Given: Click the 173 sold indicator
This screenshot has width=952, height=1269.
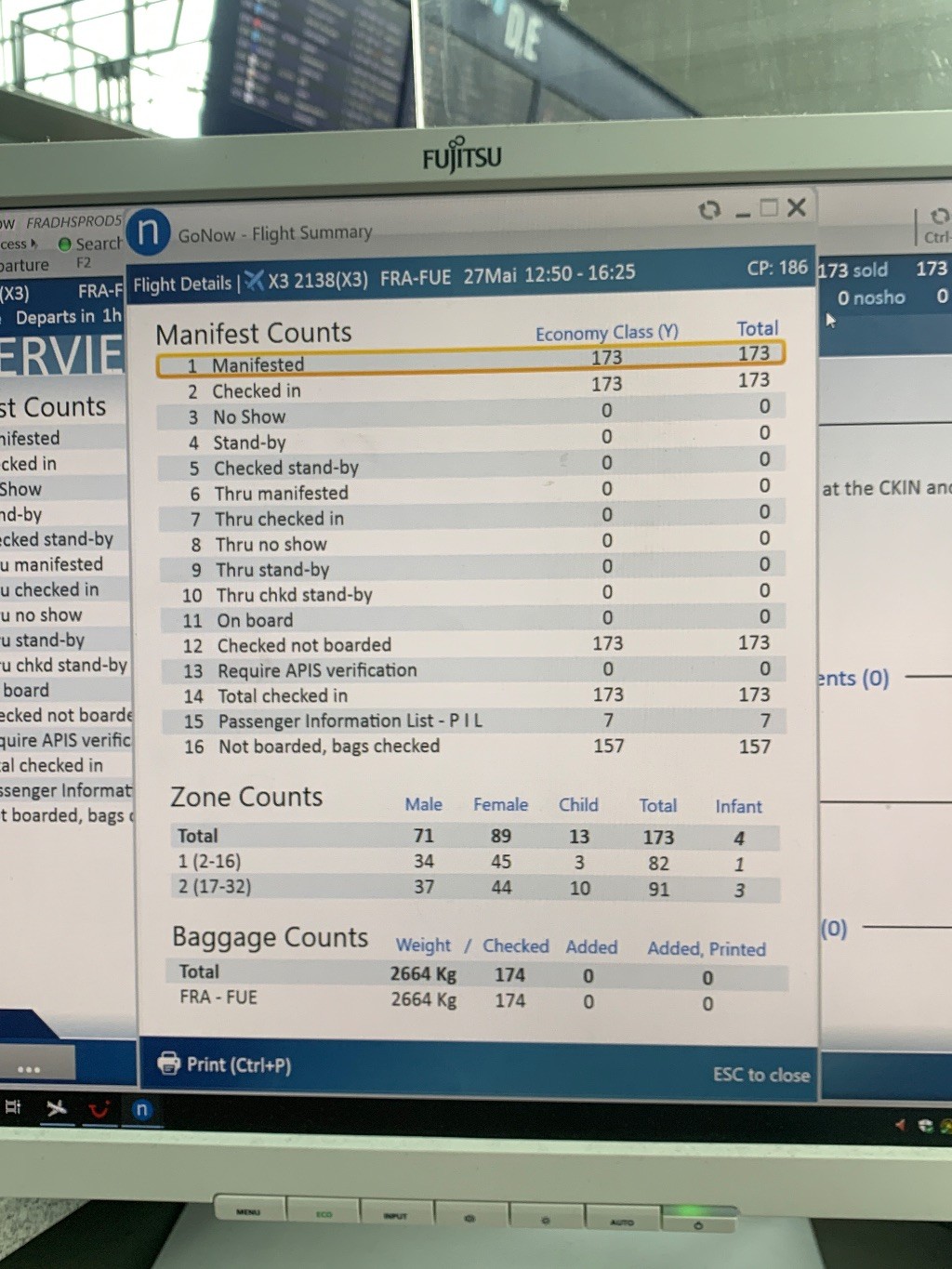Looking at the screenshot, I should point(853,271).
